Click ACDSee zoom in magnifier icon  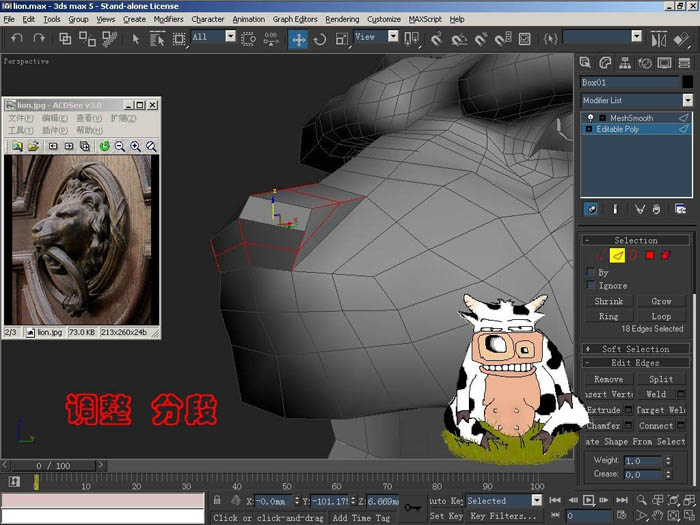click(x=136, y=146)
